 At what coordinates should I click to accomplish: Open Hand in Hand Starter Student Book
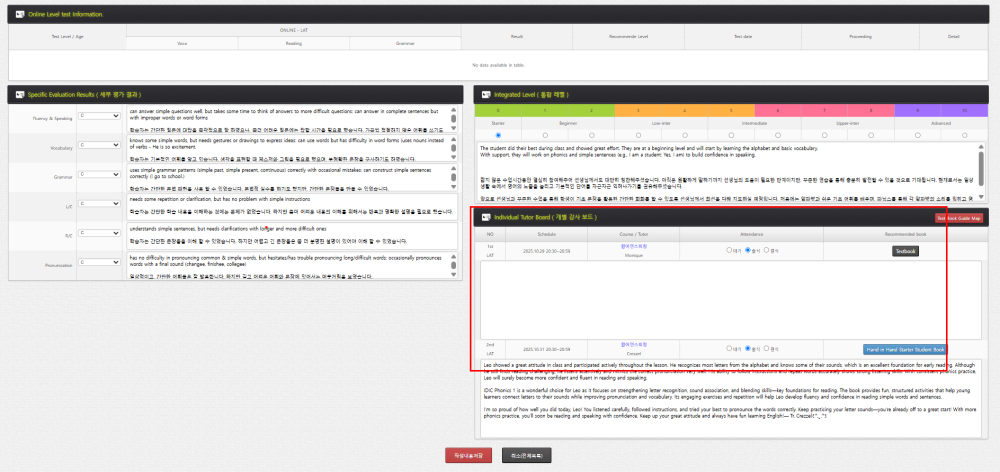(x=904, y=350)
